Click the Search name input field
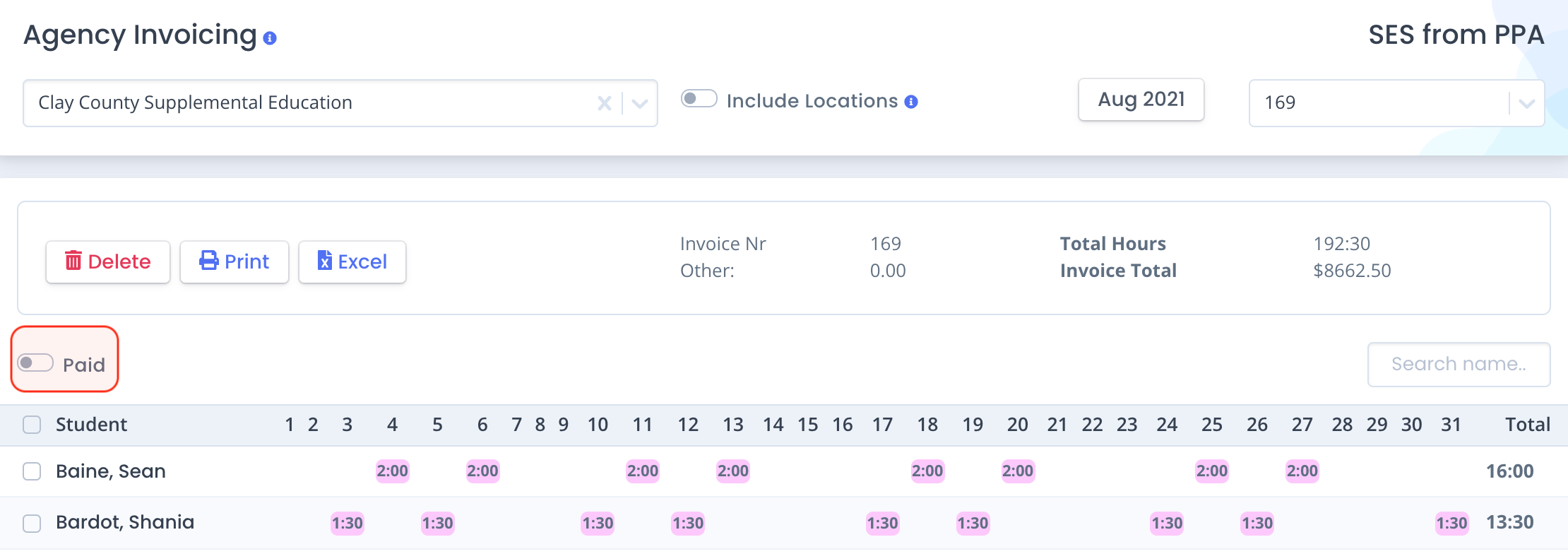 1459,365
